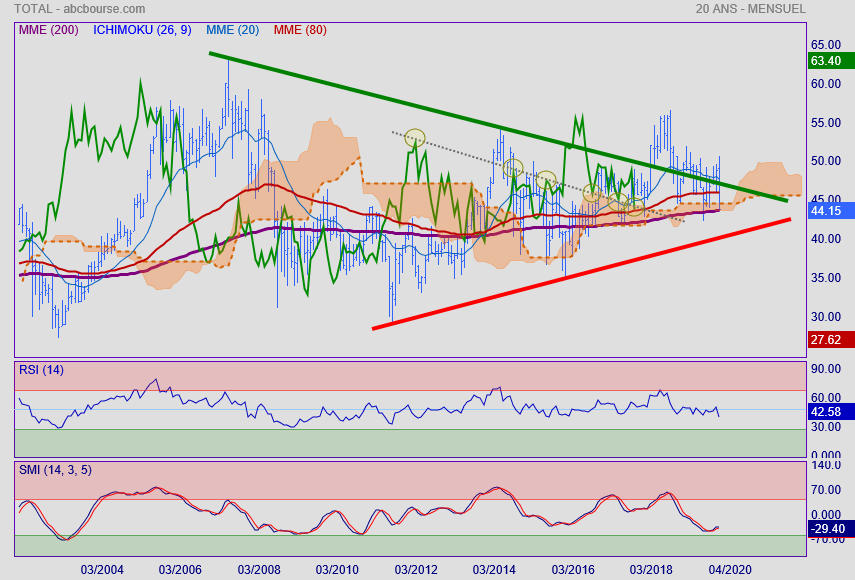Click the RSI value tag 42.58
This screenshot has width=855, height=580.
[x=830, y=412]
